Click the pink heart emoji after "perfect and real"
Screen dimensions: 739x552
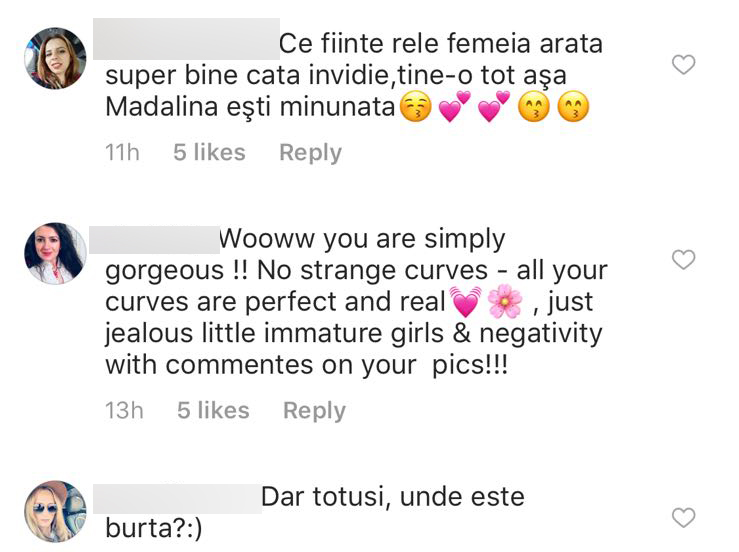point(465,301)
